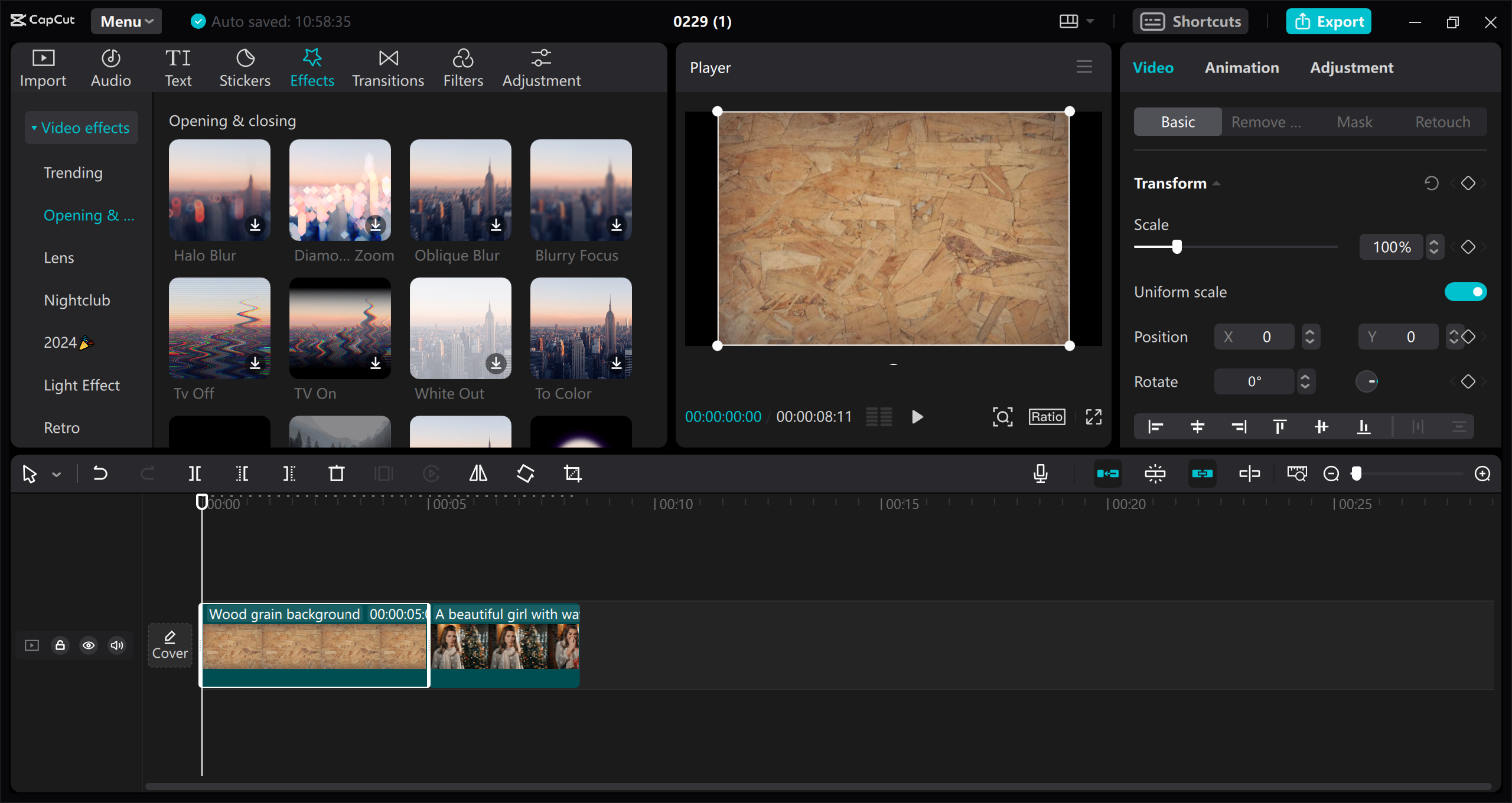Click the Mirror icon to flip the clip
The image size is (1512, 803).
[478, 473]
